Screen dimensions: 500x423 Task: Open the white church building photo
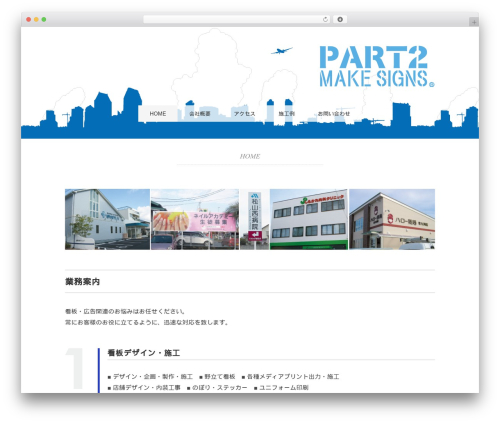pyautogui.click(x=107, y=219)
